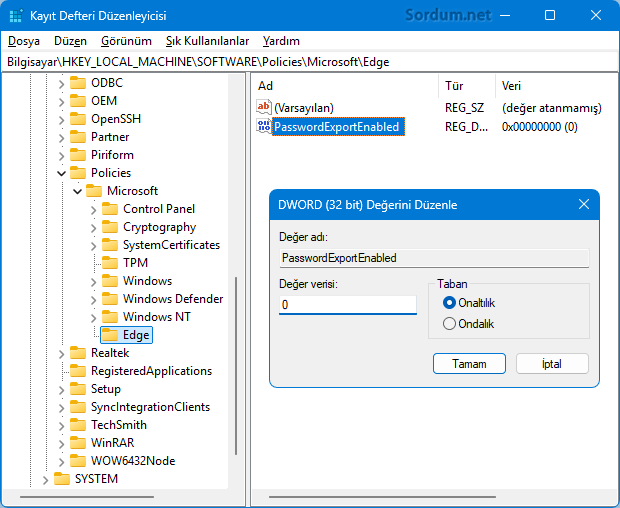
Task: Expand the SYSTEM hive
Action: pos(45,480)
